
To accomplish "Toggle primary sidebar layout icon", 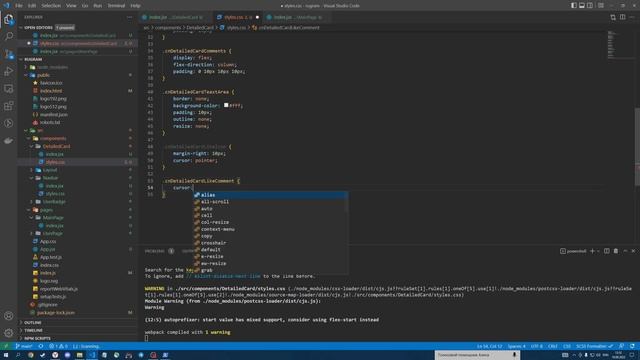I will tap(573, 6).
